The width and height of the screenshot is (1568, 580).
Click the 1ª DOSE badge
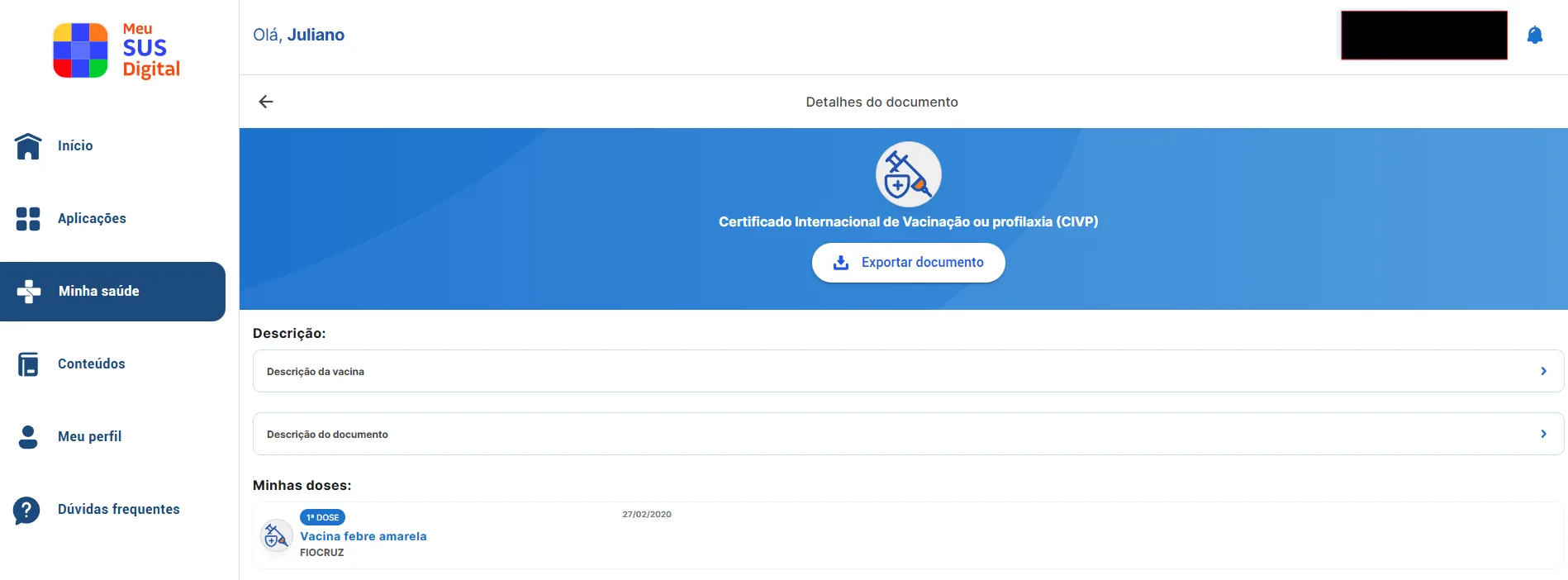pyautogui.click(x=322, y=517)
